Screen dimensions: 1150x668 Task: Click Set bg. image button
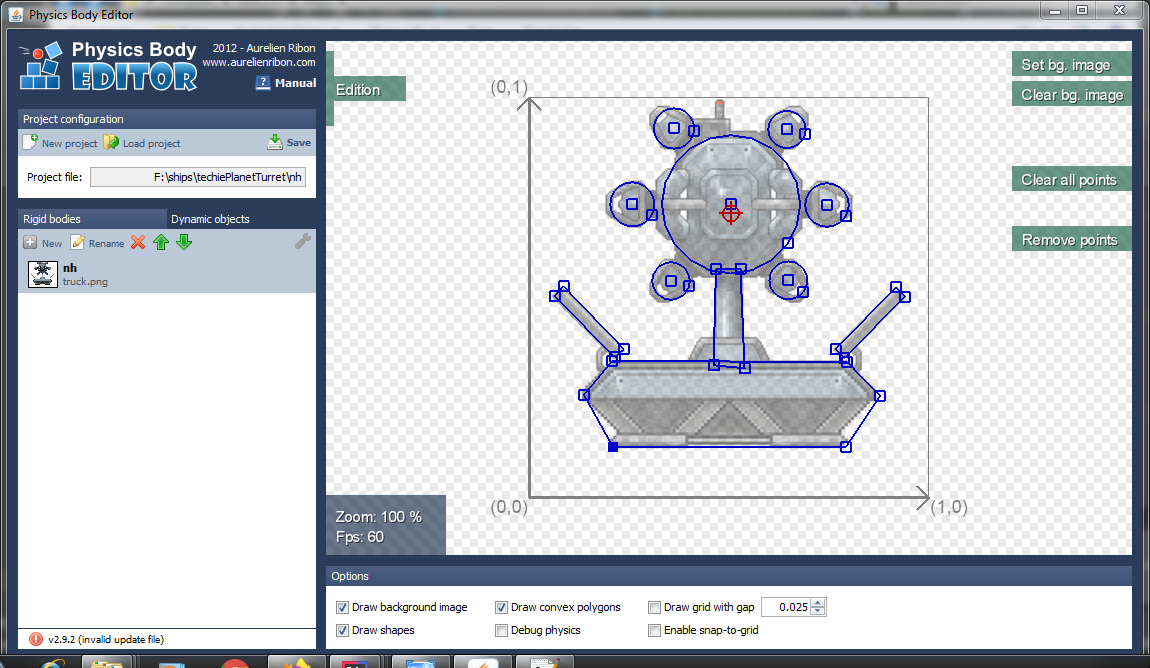pyautogui.click(x=1072, y=65)
